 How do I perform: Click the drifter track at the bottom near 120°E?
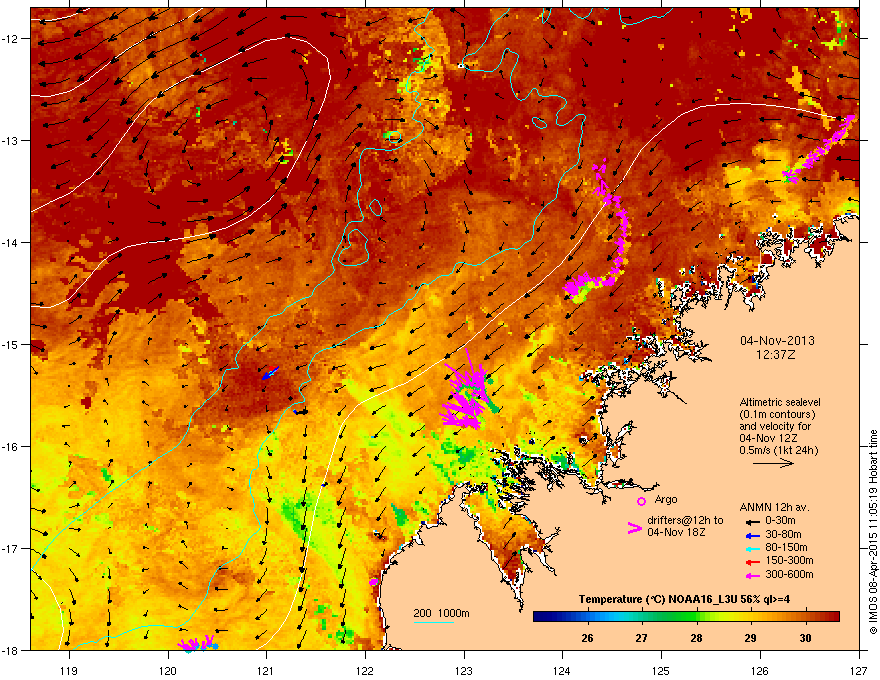coord(196,643)
